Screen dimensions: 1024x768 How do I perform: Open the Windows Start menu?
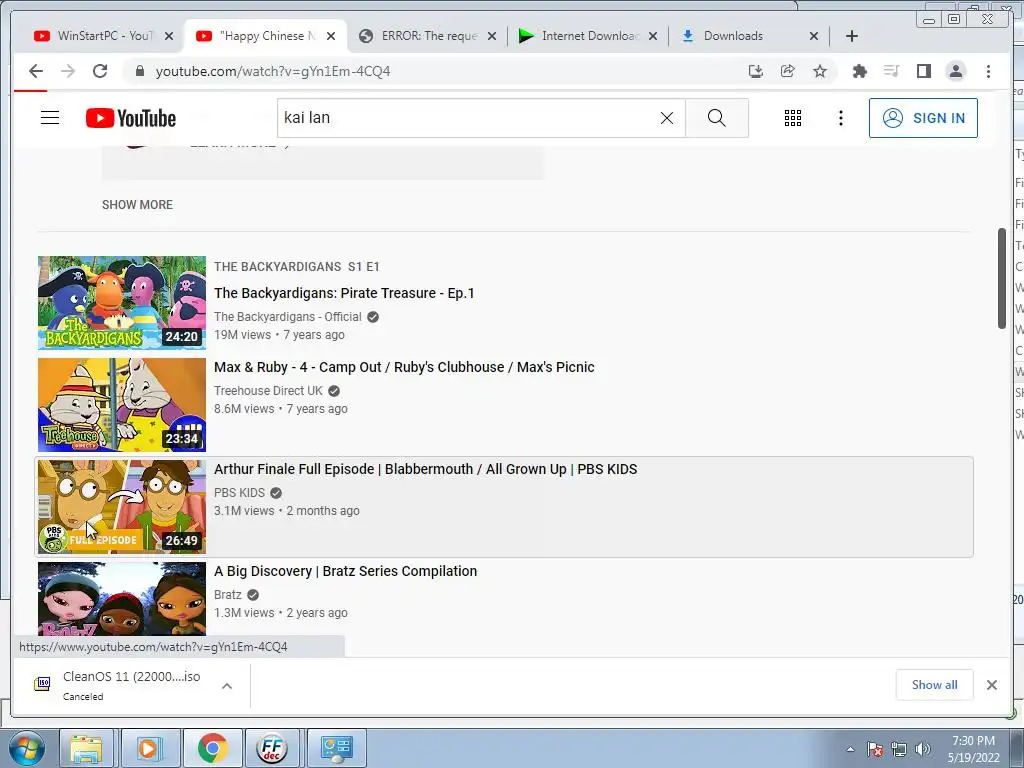25,748
